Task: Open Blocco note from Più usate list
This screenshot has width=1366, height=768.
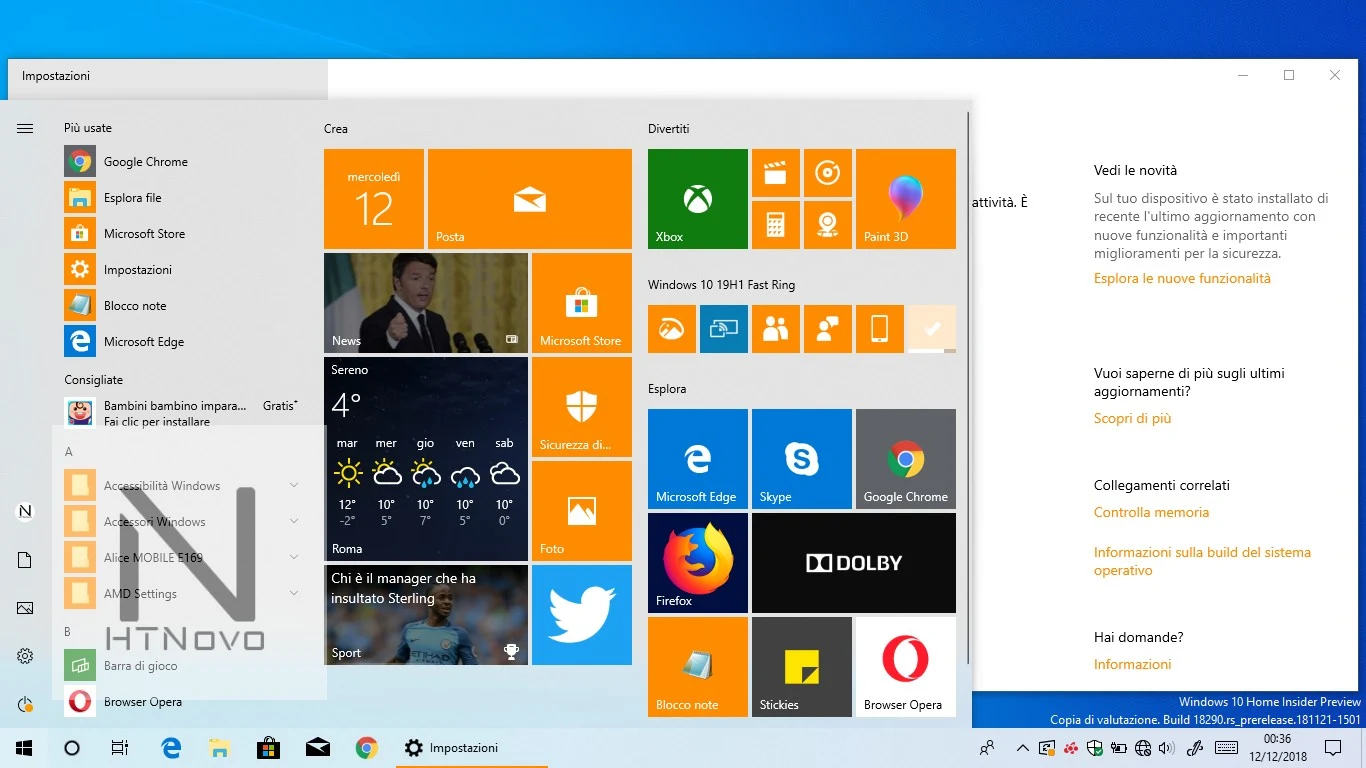Action: [182, 306]
